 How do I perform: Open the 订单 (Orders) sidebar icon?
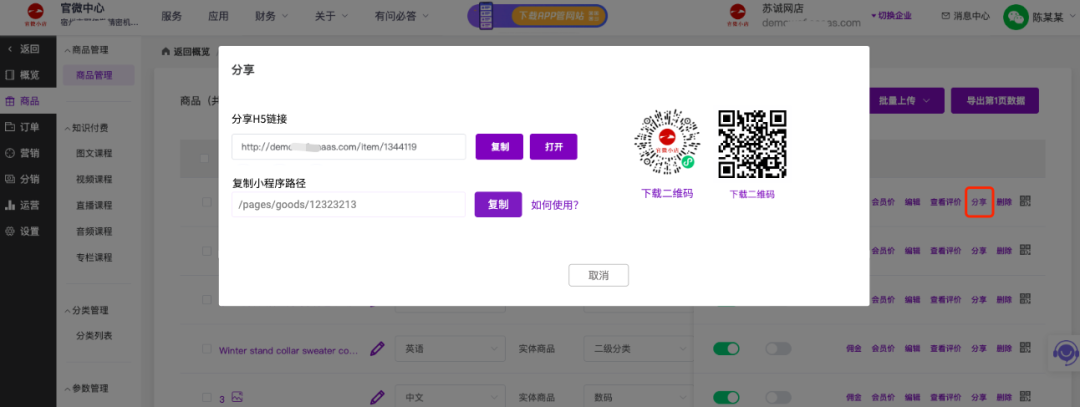coord(11,127)
